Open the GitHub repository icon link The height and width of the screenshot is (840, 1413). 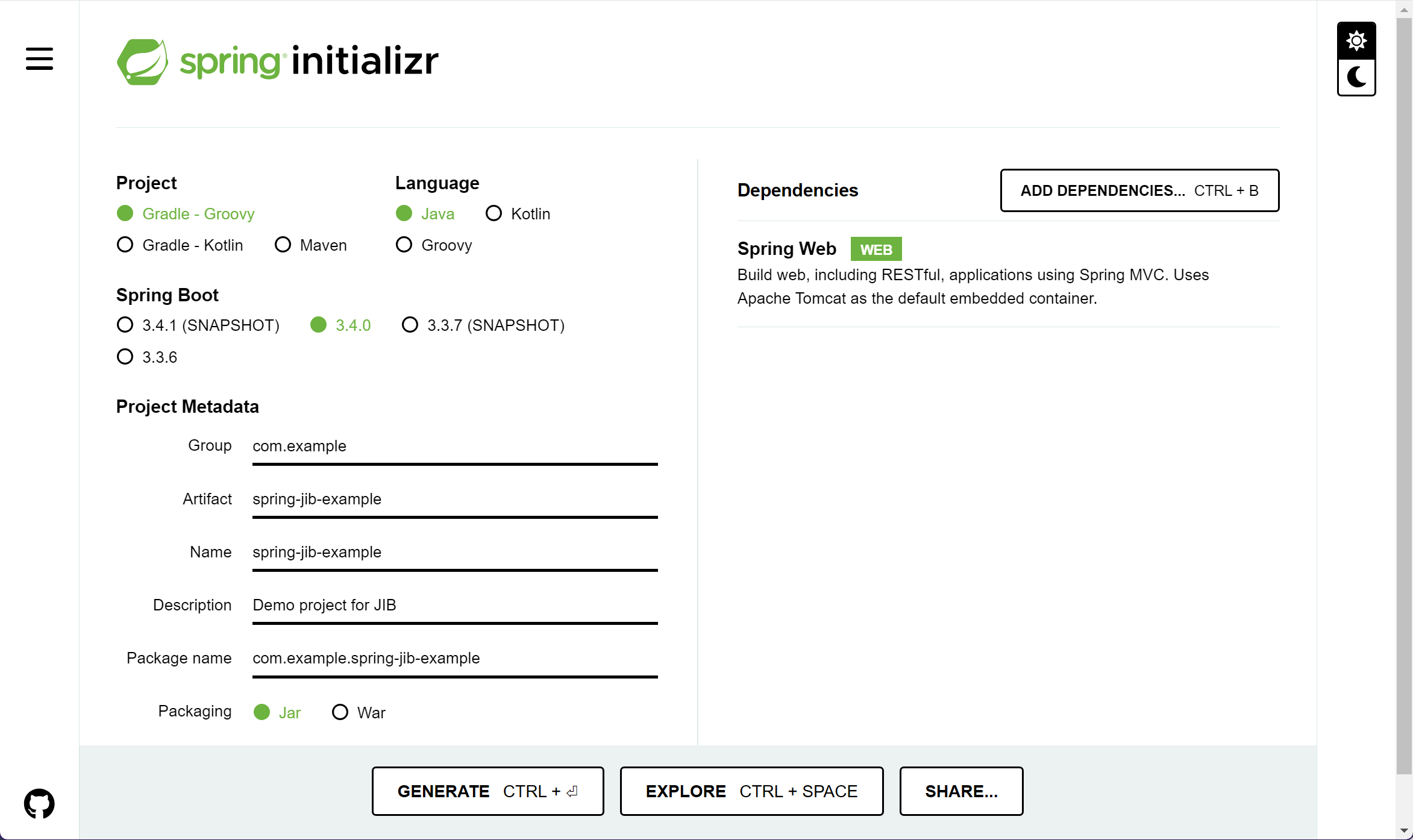(x=39, y=803)
